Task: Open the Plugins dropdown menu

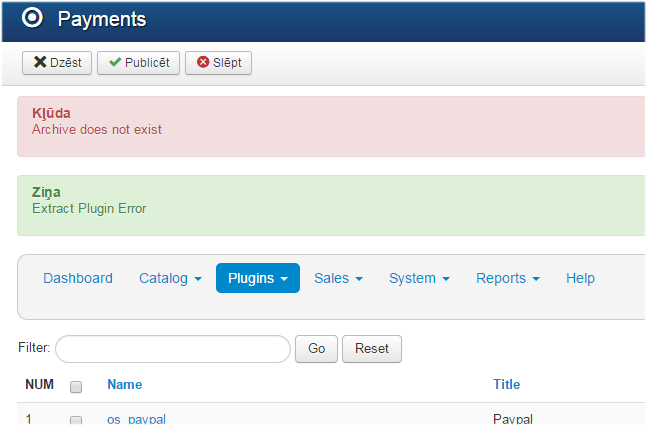Action: [258, 278]
